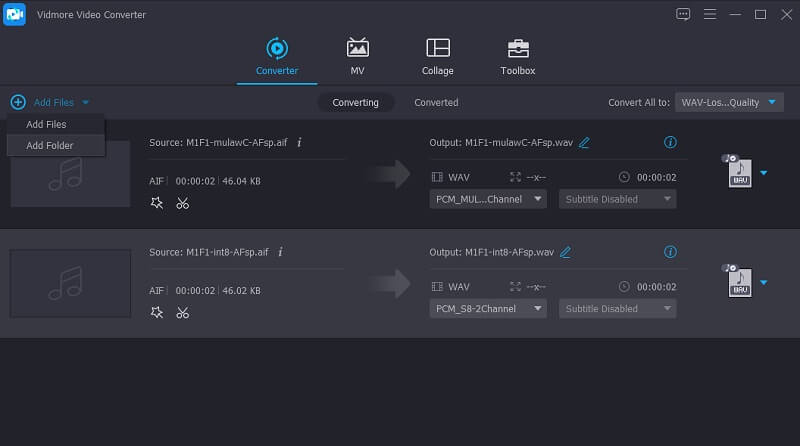The width and height of the screenshot is (800, 446).
Task: Open PCM_MUL...Channel audio track dropdown
Action: (488, 199)
